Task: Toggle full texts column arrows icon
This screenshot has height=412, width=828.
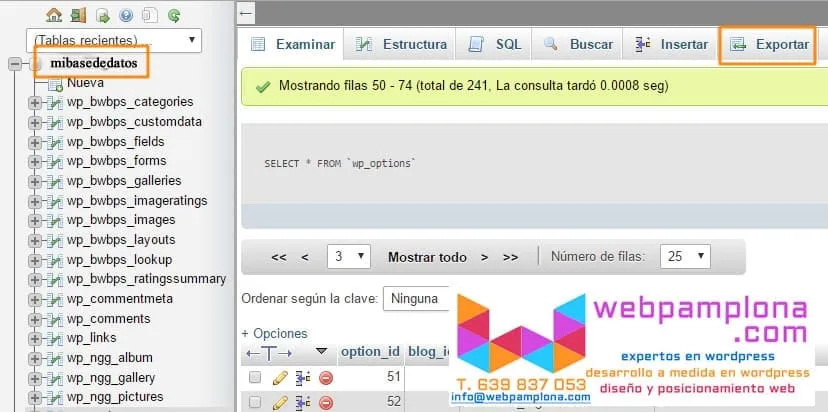Action: 269,353
